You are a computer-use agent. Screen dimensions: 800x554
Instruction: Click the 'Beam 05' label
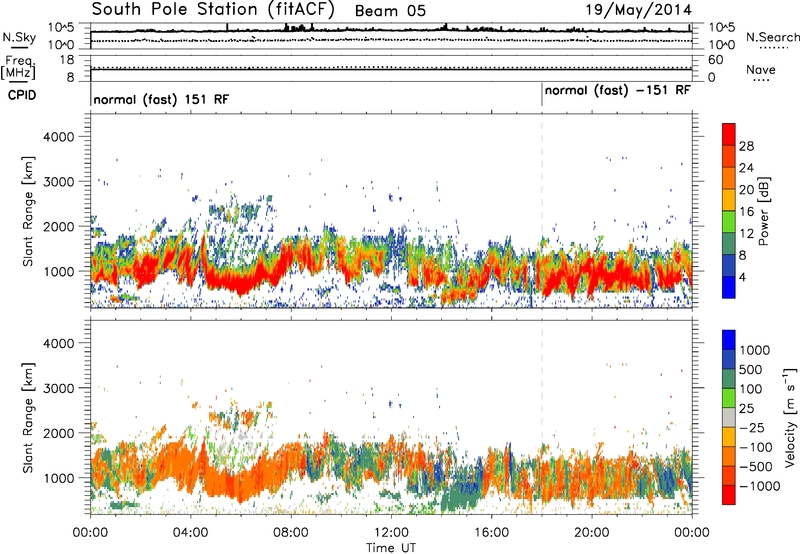tap(390, 11)
